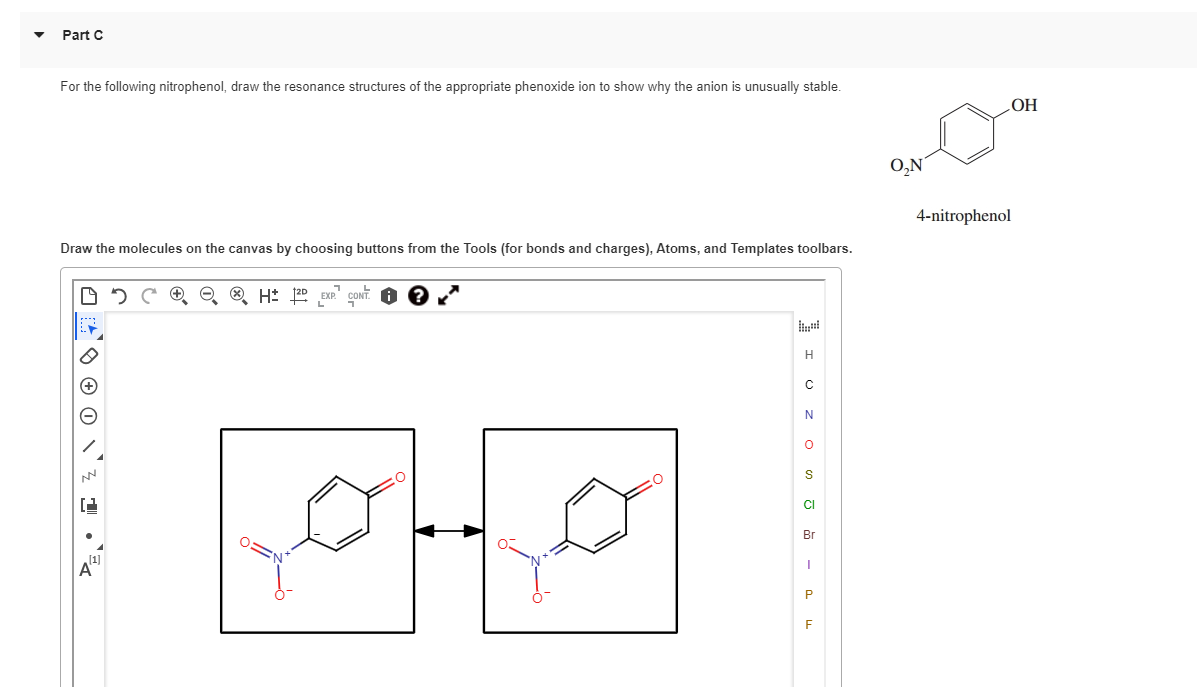Click the EXP expand abbreviations button
The image size is (1197, 687).
click(327, 297)
